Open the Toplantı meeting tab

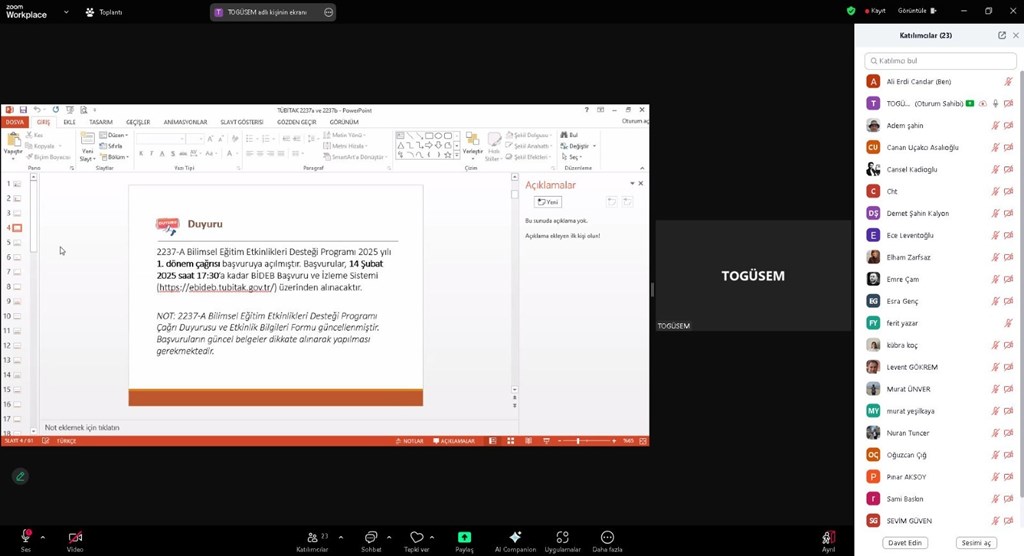click(x=104, y=13)
